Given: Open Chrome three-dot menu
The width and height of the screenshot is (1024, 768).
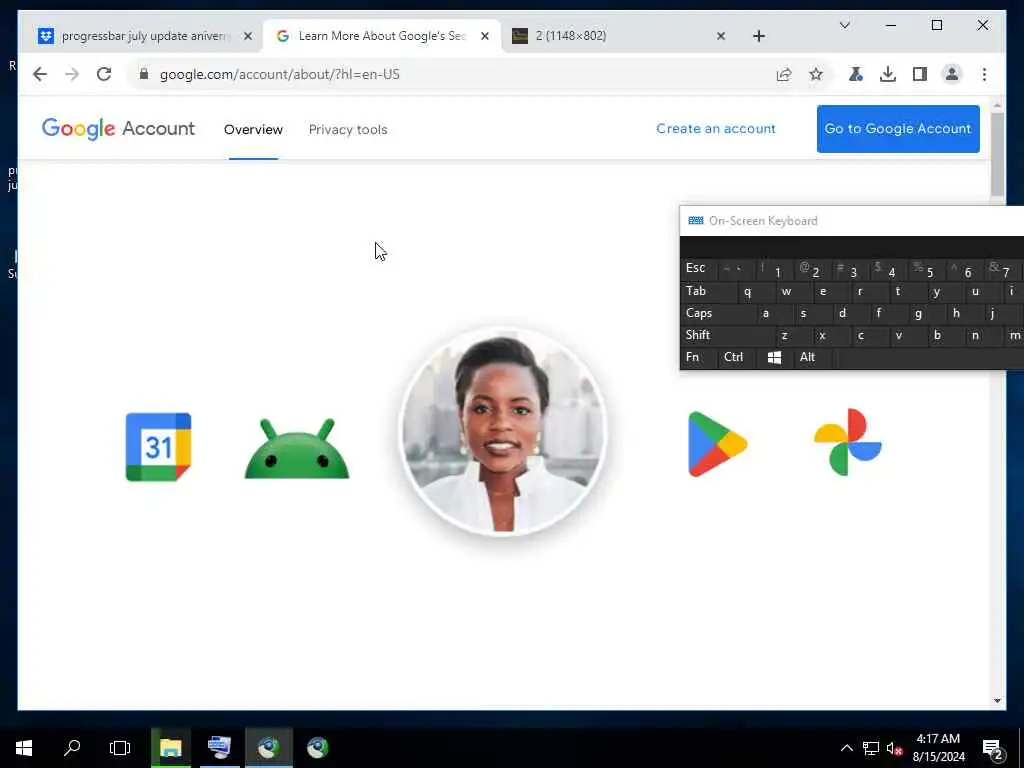Looking at the screenshot, I should click(x=984, y=74).
